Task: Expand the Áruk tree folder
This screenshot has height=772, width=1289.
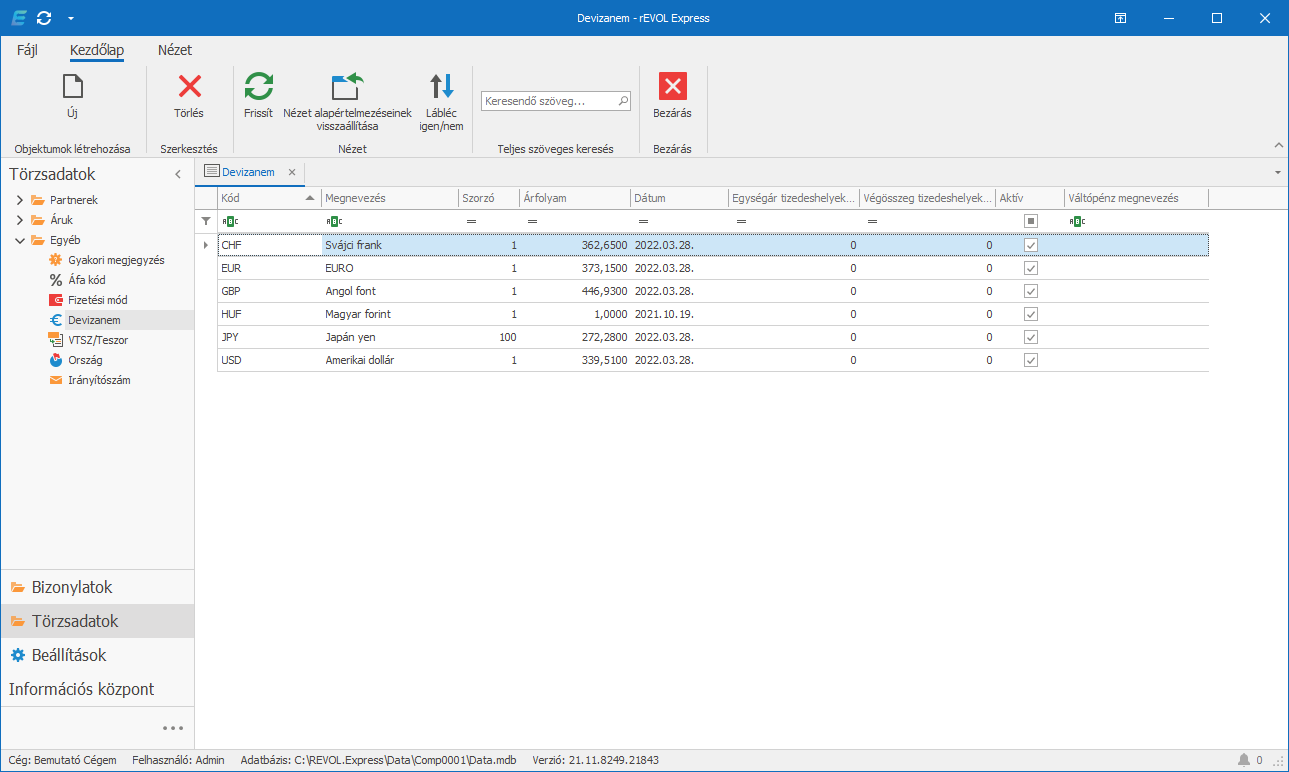Action: (19, 220)
